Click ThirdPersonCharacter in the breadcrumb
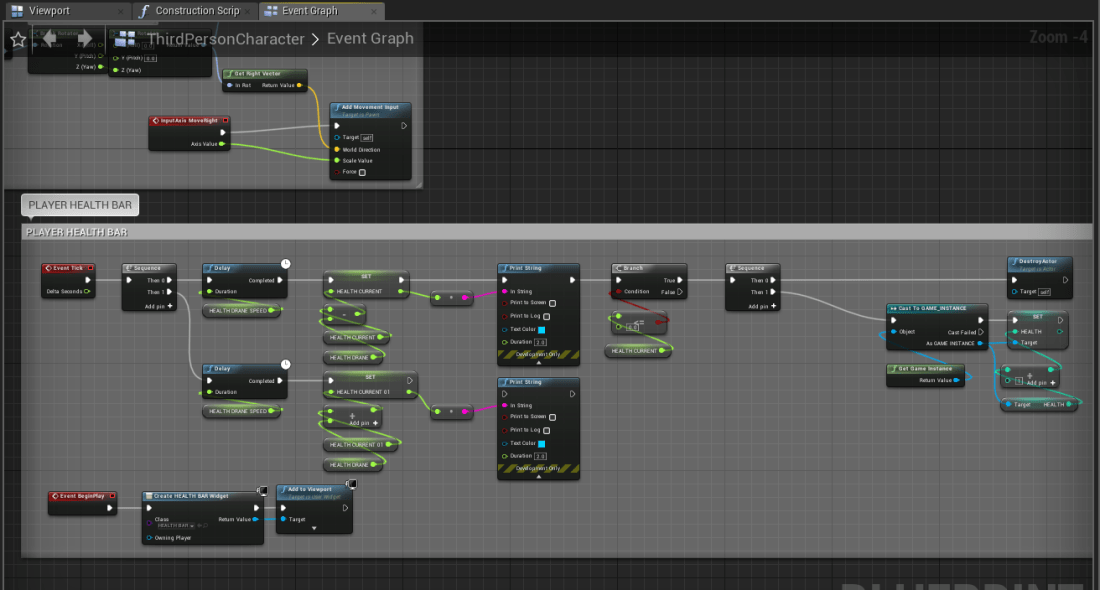The height and width of the screenshot is (590, 1100). click(225, 39)
